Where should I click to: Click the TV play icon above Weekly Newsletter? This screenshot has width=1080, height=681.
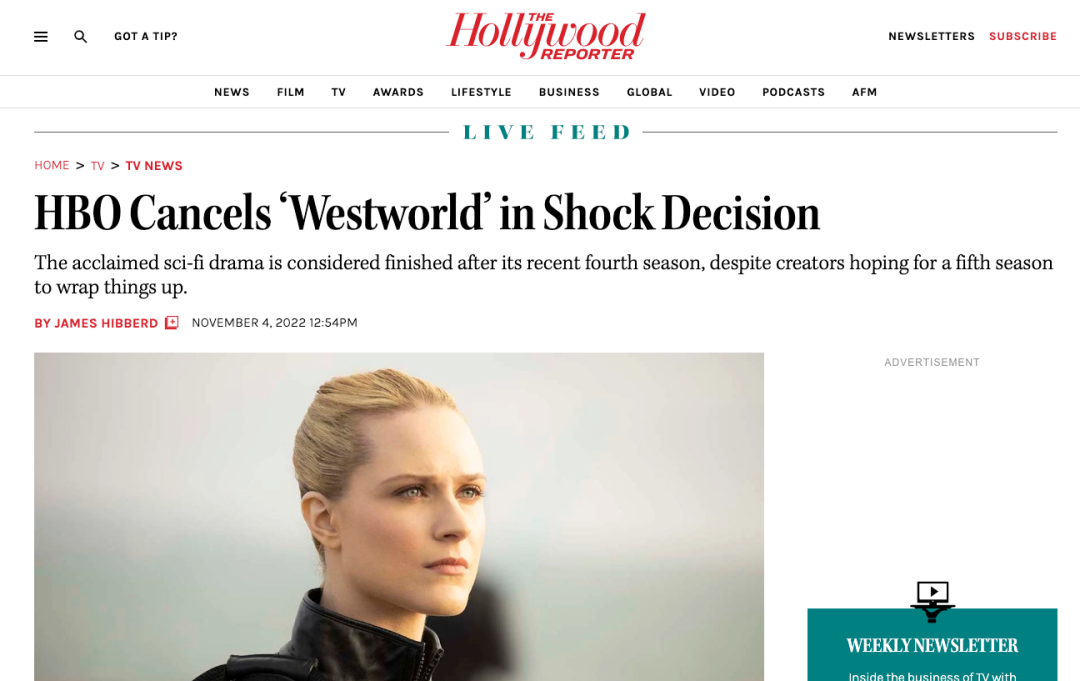933,600
